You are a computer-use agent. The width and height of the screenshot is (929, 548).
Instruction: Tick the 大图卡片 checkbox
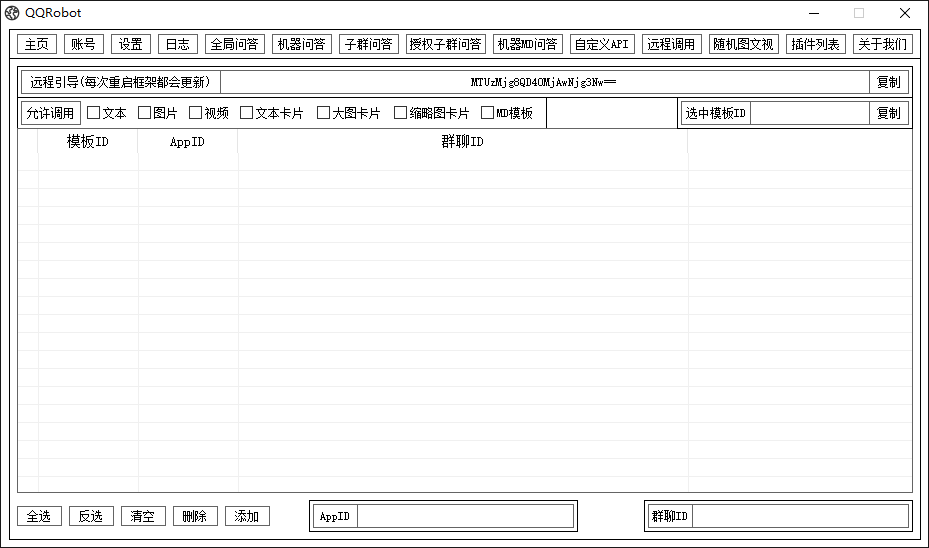324,113
